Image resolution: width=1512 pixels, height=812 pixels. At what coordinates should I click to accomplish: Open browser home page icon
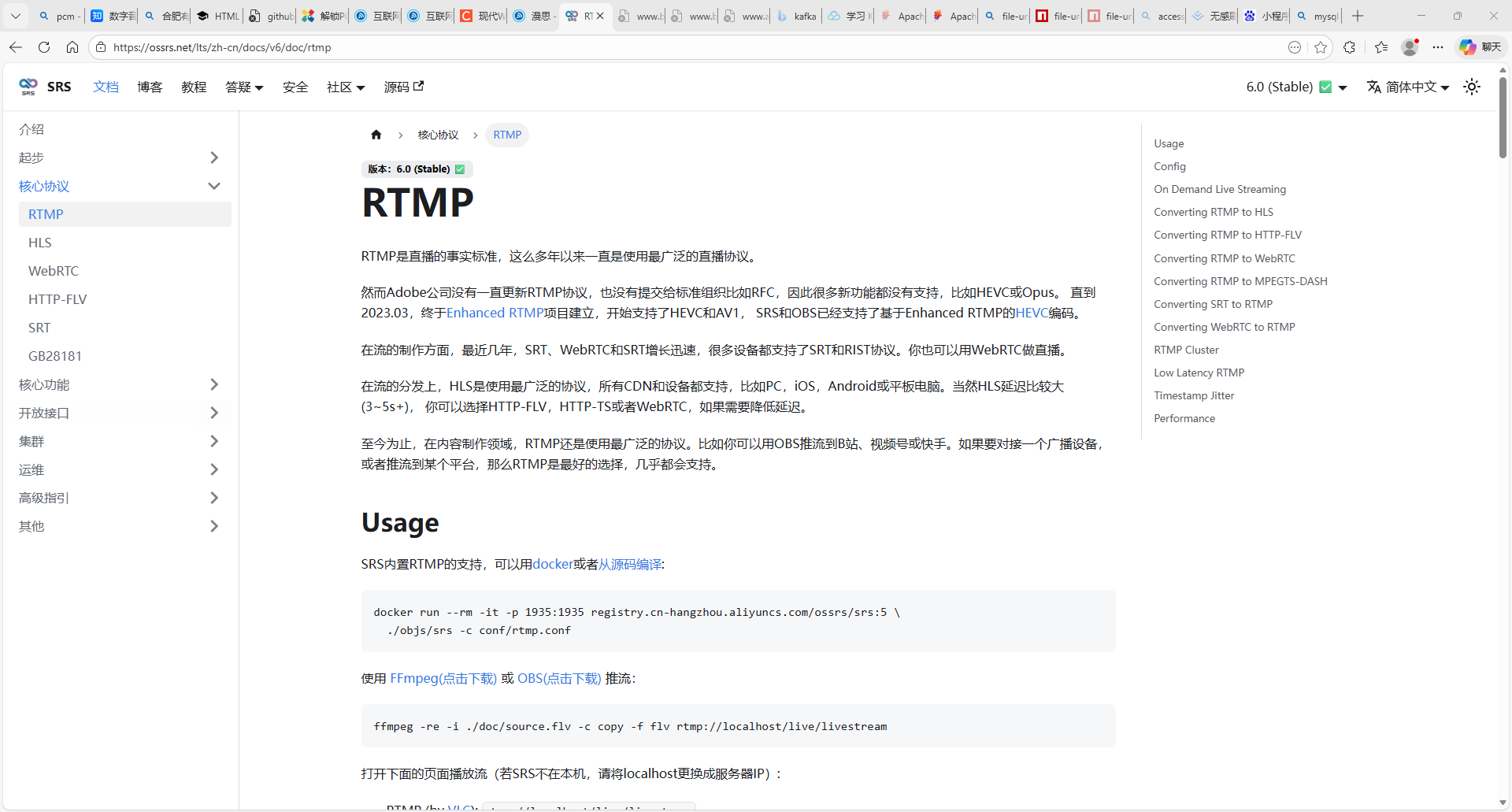[x=72, y=47]
